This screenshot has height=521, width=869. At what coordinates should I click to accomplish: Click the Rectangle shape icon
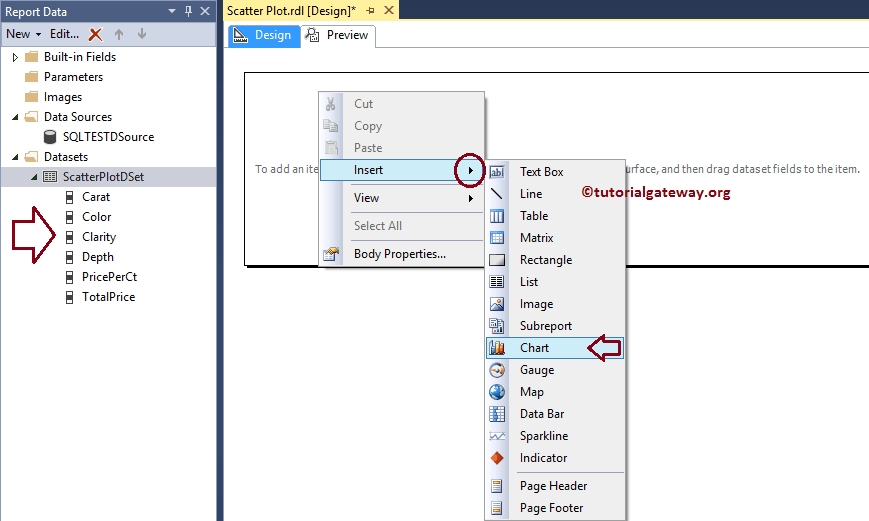[497, 259]
